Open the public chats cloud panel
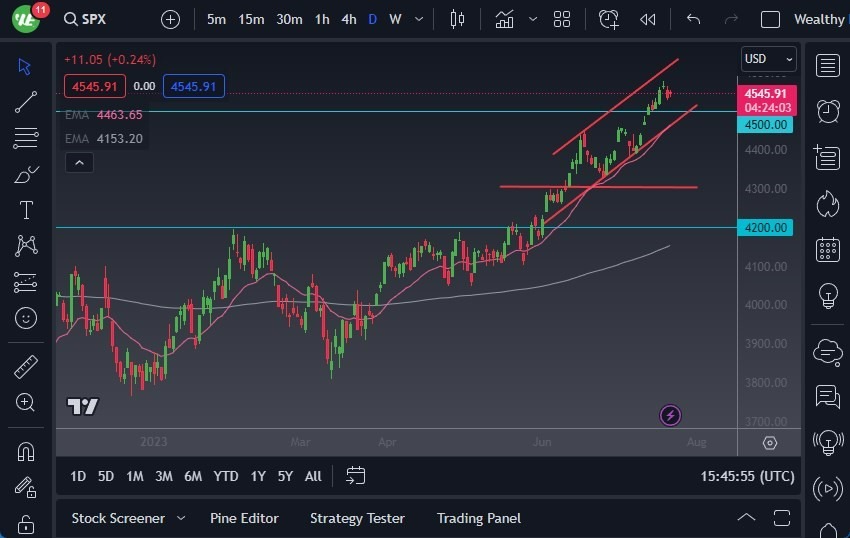The image size is (850, 538). [827, 353]
